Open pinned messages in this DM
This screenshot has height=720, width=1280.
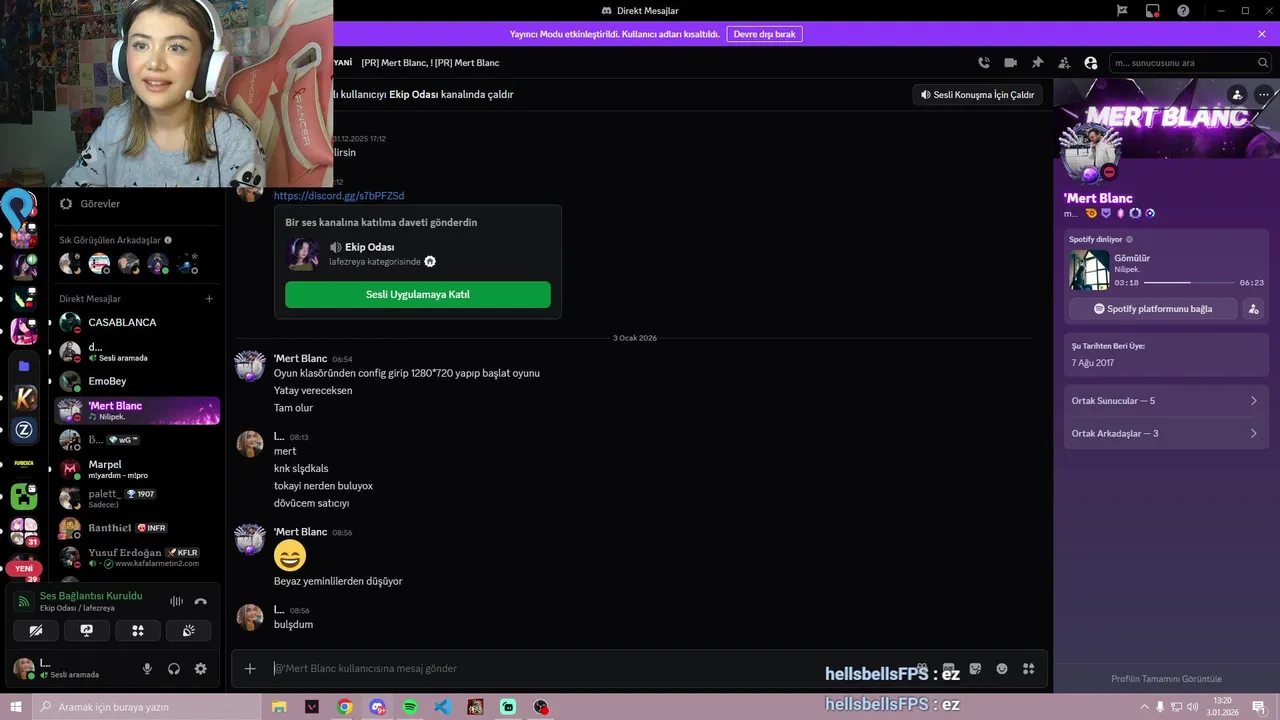(1037, 63)
